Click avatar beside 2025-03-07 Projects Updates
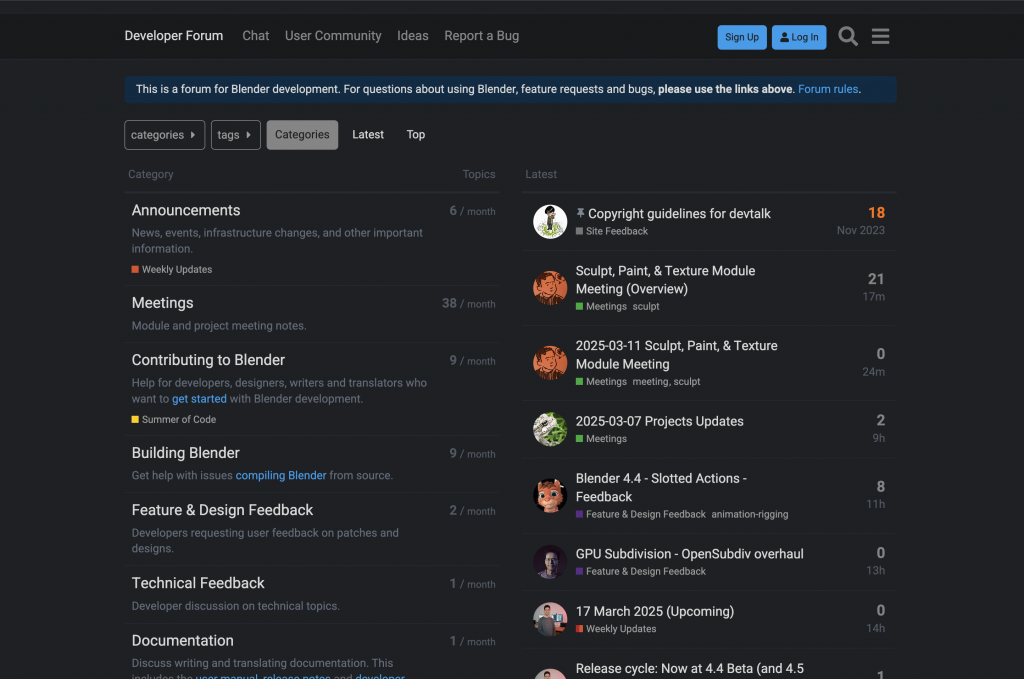Screen dimensions: 1024x679 (x=550, y=429)
